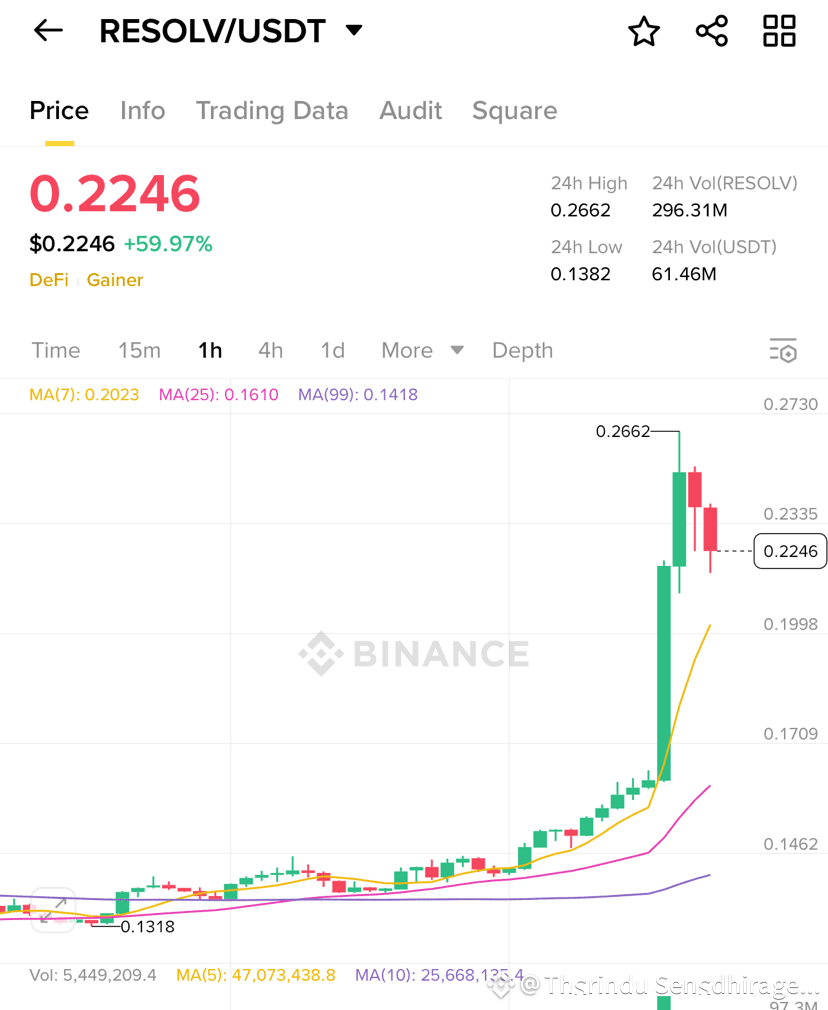
Task: Click the 0.2730 price axis label
Action: click(x=791, y=405)
